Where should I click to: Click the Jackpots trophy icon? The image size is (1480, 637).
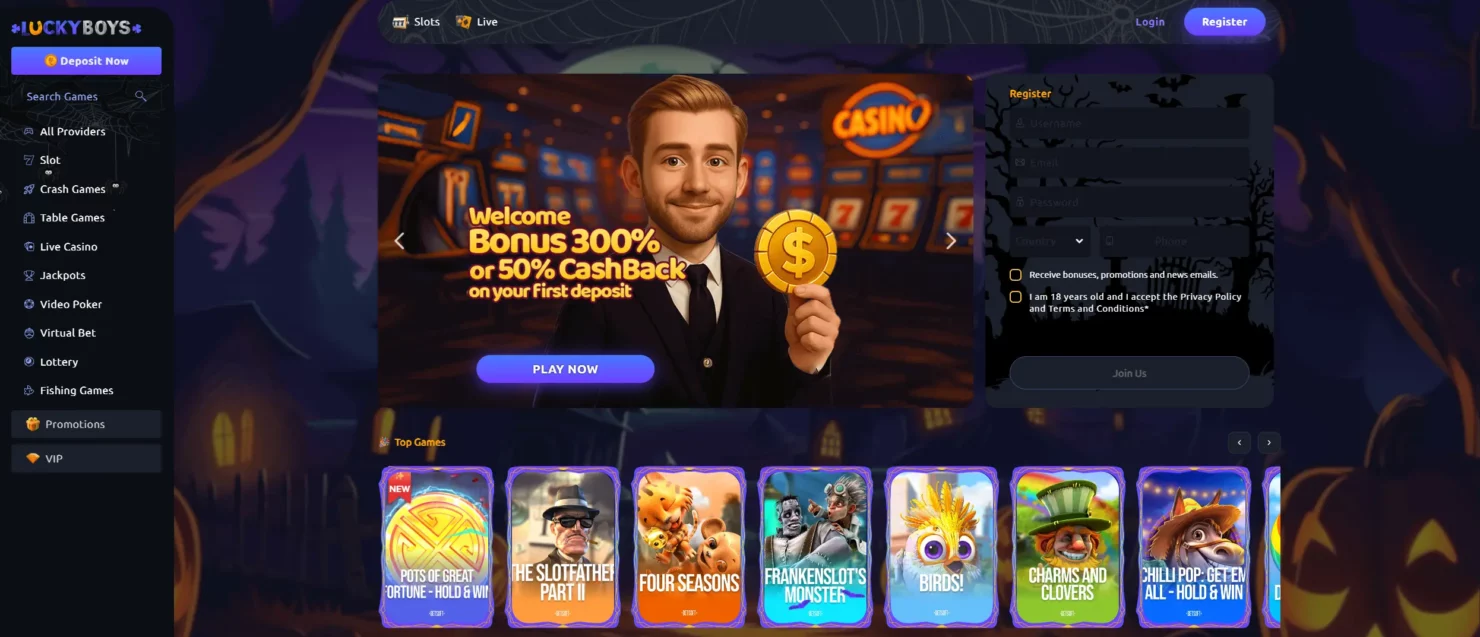(29, 275)
